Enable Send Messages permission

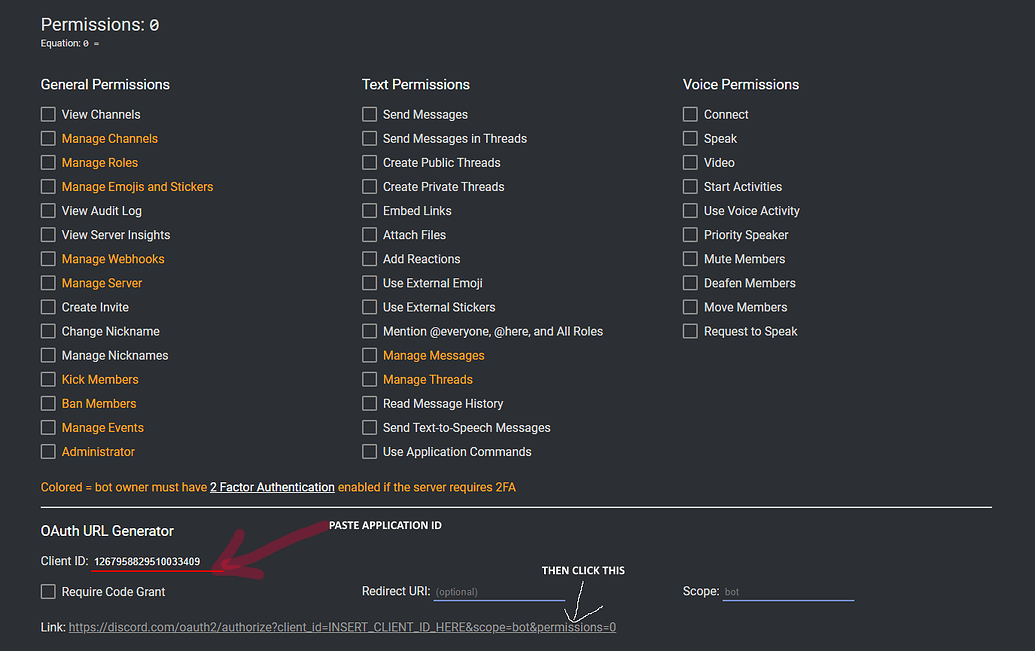[370, 115]
